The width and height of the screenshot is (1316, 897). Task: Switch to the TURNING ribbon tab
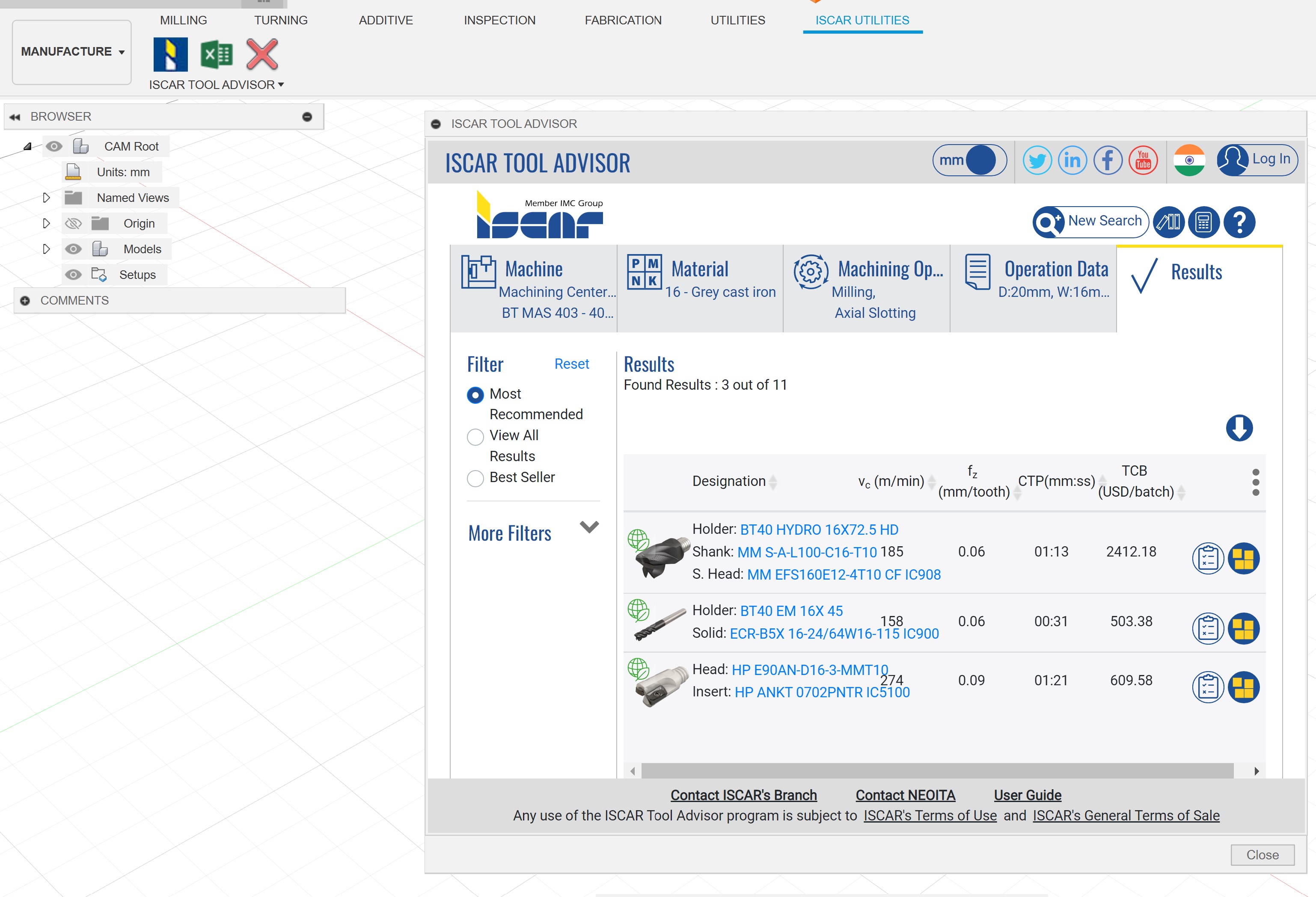tap(280, 21)
